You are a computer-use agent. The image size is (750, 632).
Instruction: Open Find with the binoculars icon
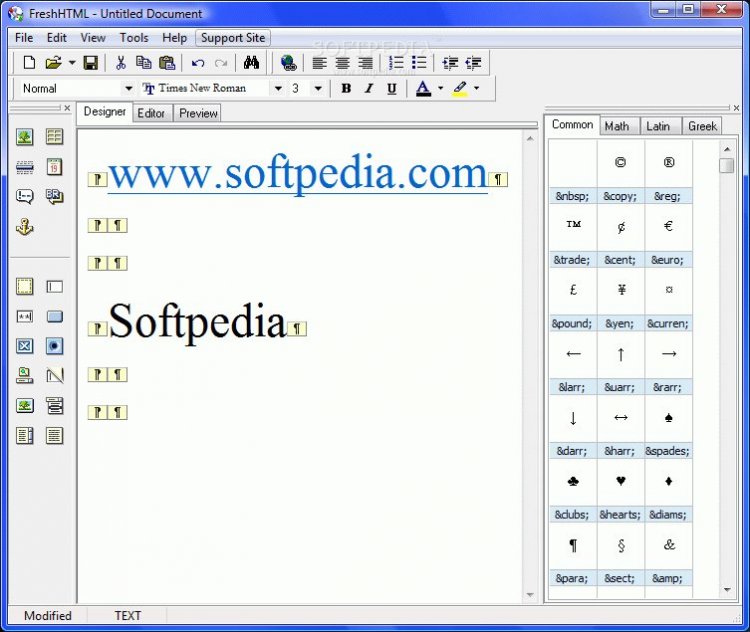(x=251, y=63)
